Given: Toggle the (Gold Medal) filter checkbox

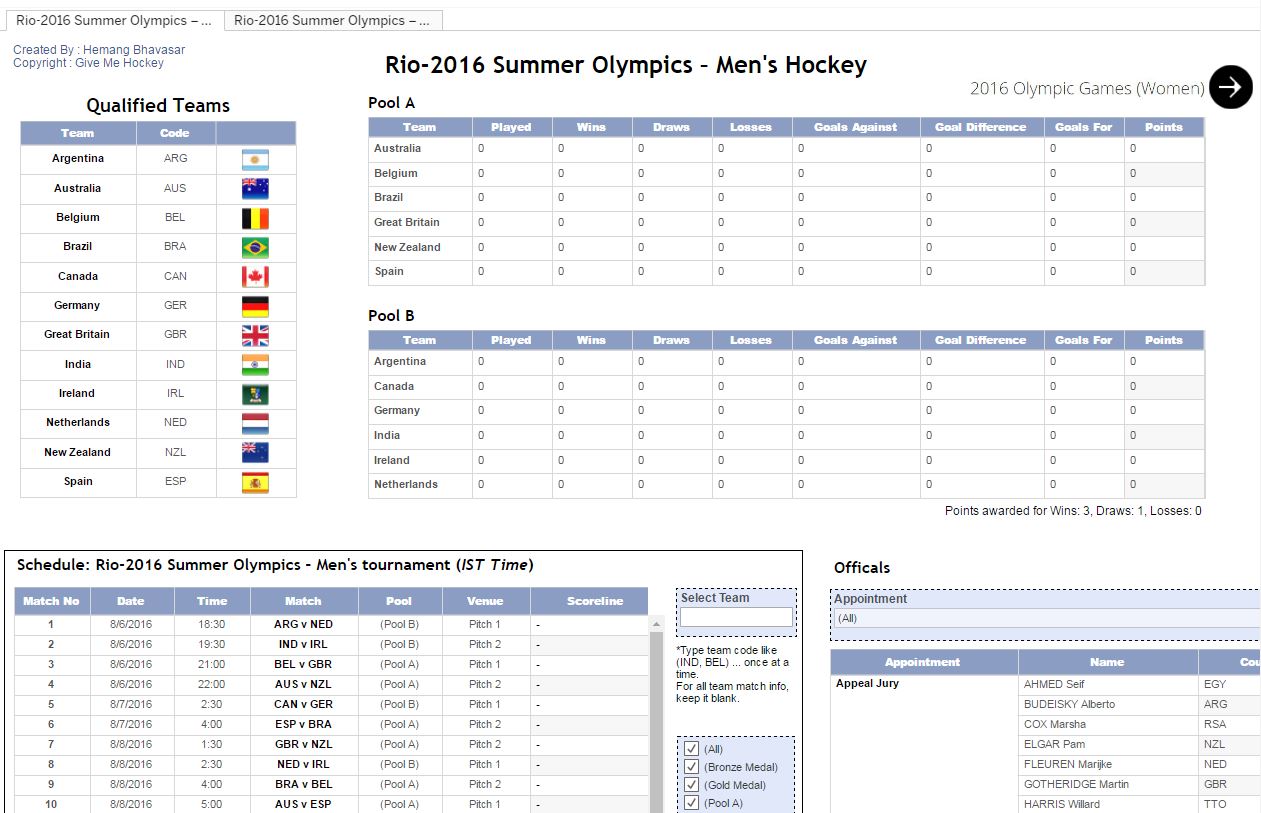Looking at the screenshot, I should [691, 785].
